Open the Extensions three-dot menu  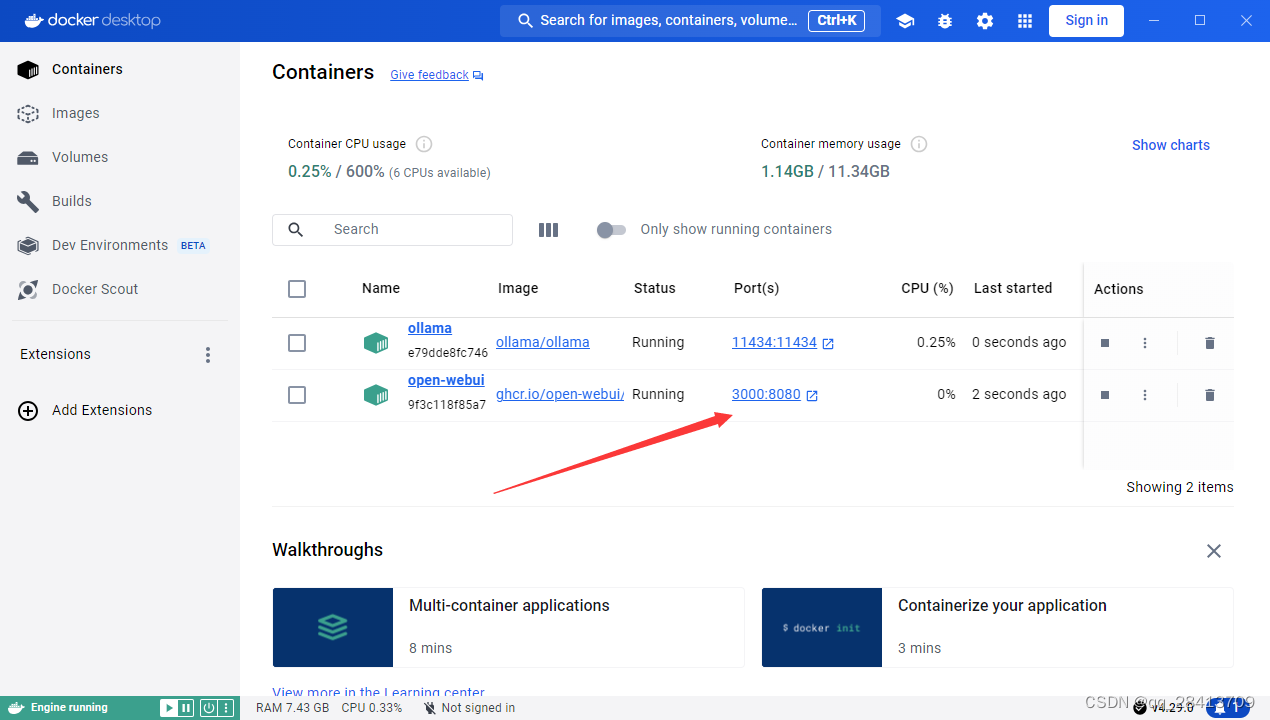click(208, 355)
